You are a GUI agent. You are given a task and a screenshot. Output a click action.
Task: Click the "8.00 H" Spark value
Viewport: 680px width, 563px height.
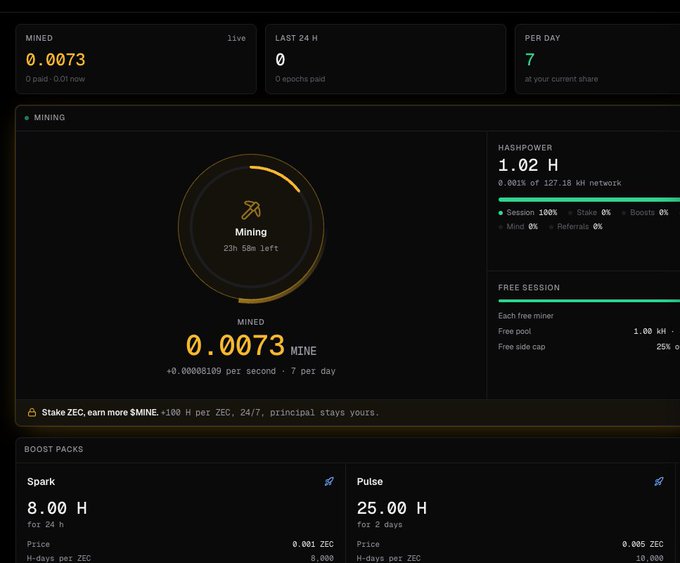[x=57, y=508]
